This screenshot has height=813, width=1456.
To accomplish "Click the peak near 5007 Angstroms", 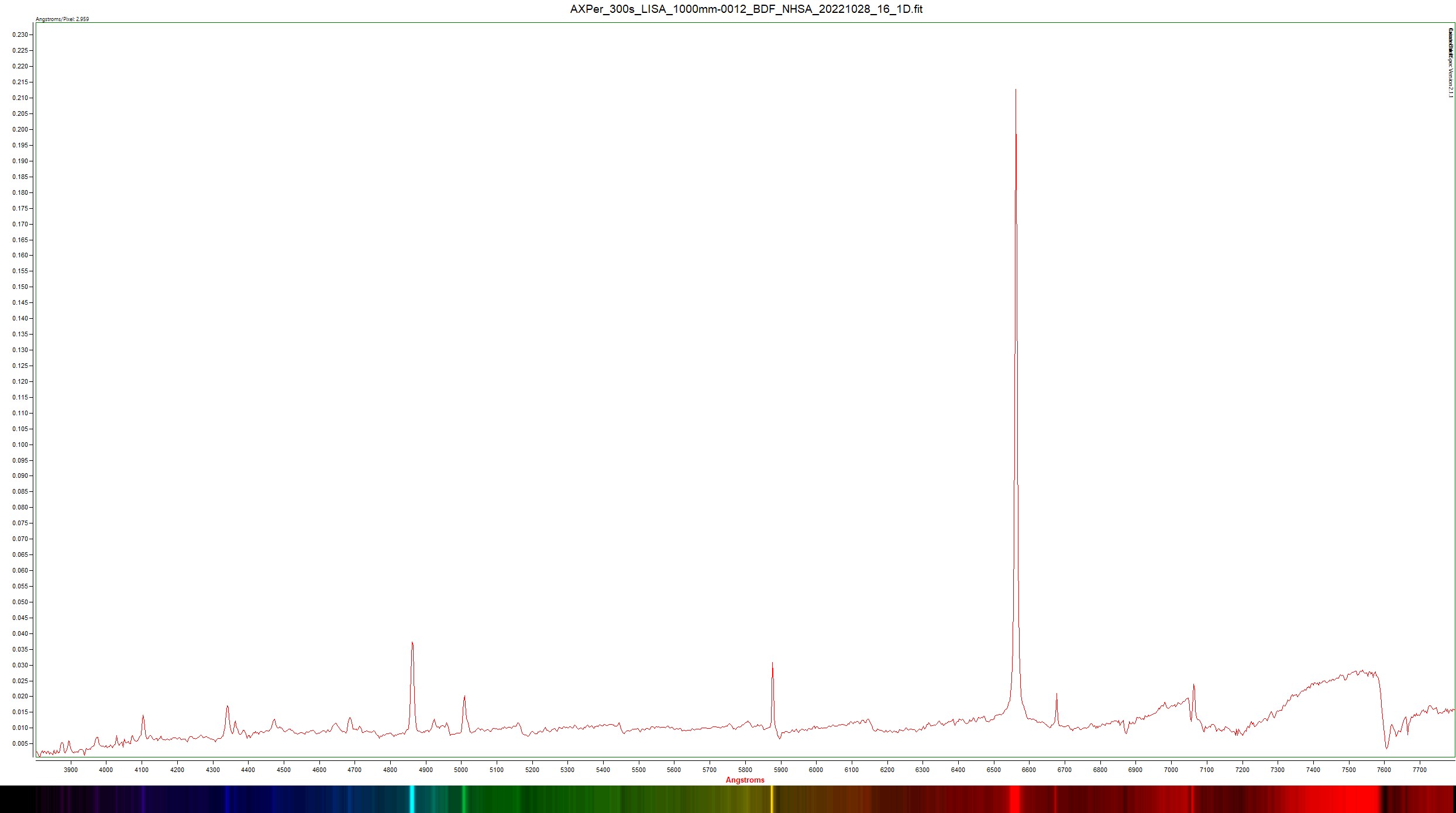I will click(464, 697).
